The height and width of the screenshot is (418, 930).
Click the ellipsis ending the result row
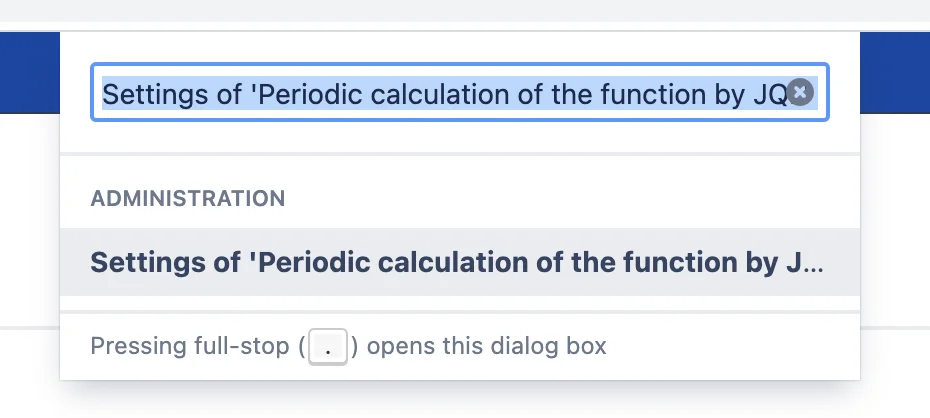[x=814, y=268]
